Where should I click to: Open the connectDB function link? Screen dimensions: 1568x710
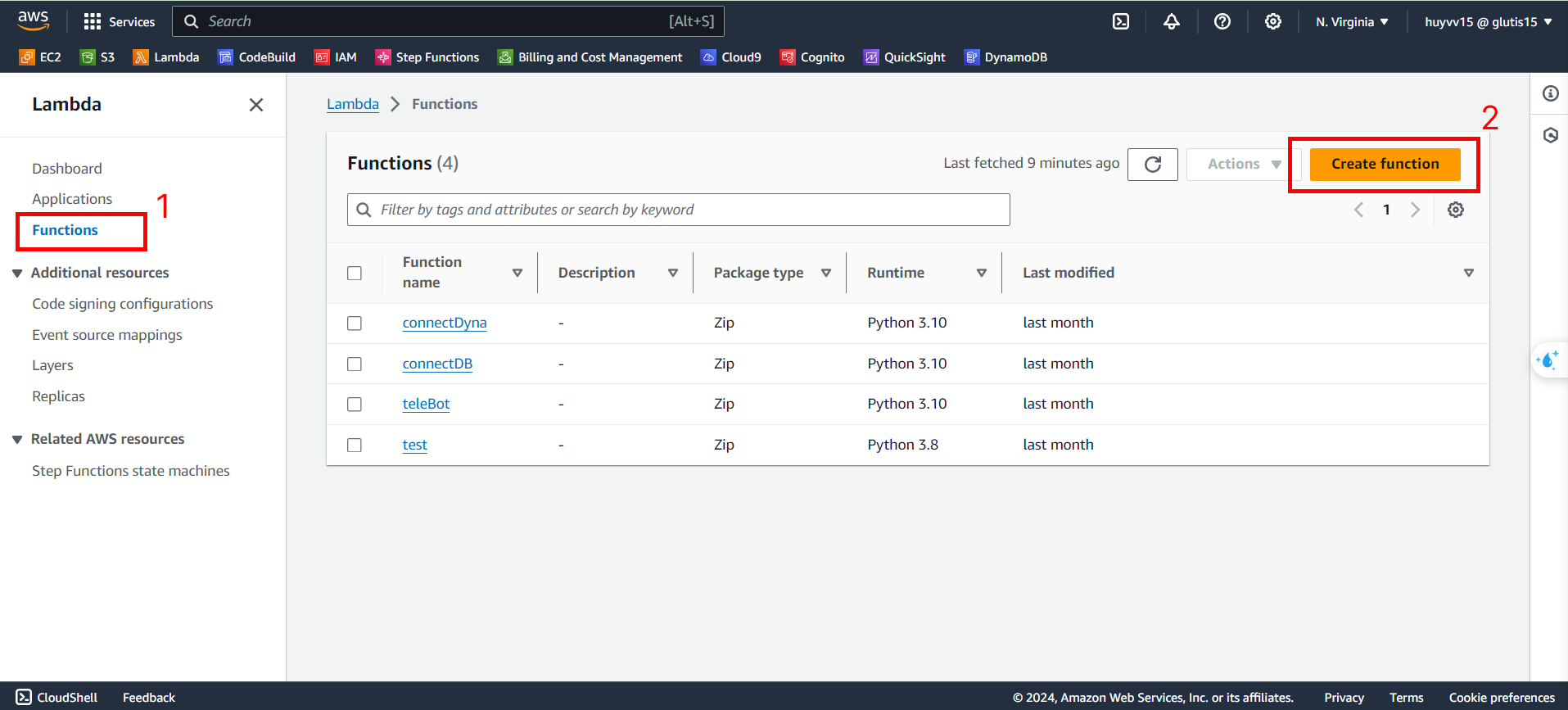tap(437, 364)
